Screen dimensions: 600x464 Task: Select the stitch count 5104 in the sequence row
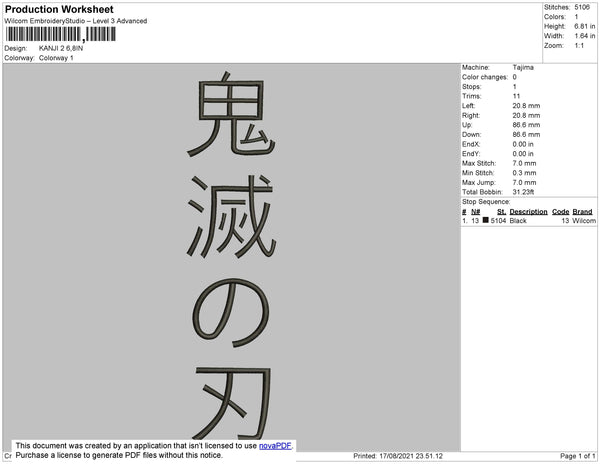tap(498, 221)
